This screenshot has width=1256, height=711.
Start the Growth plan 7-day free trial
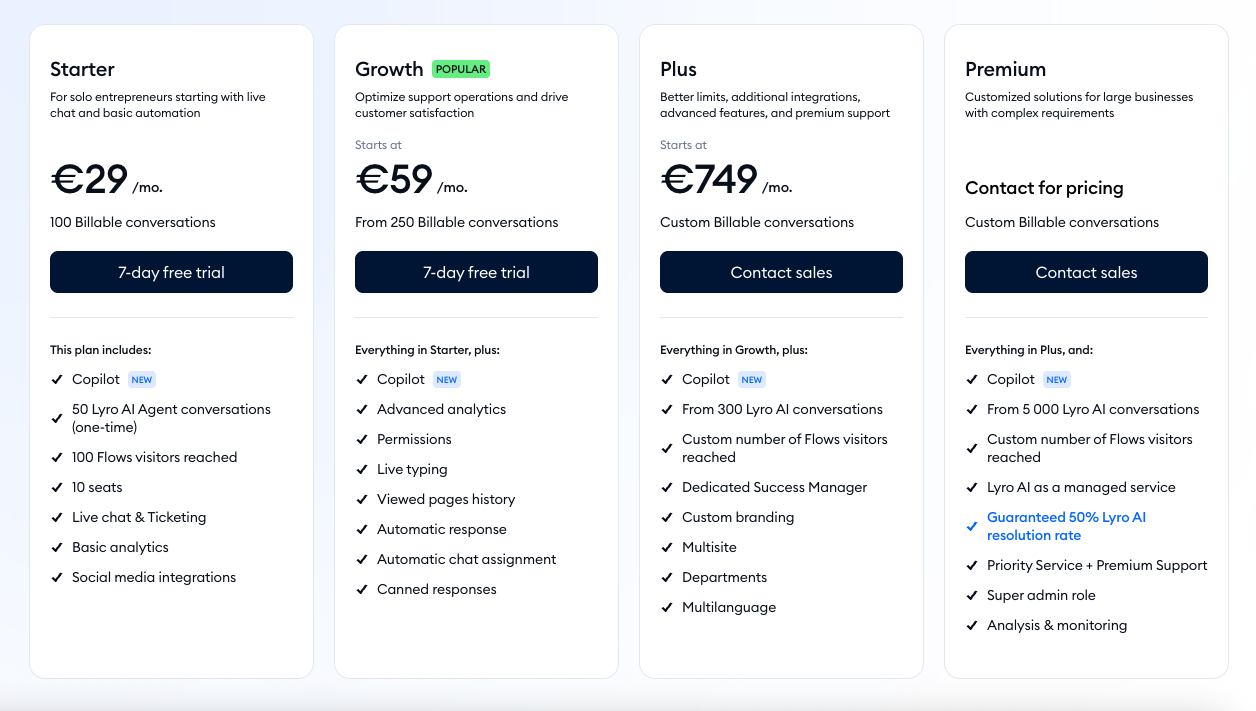pos(476,272)
